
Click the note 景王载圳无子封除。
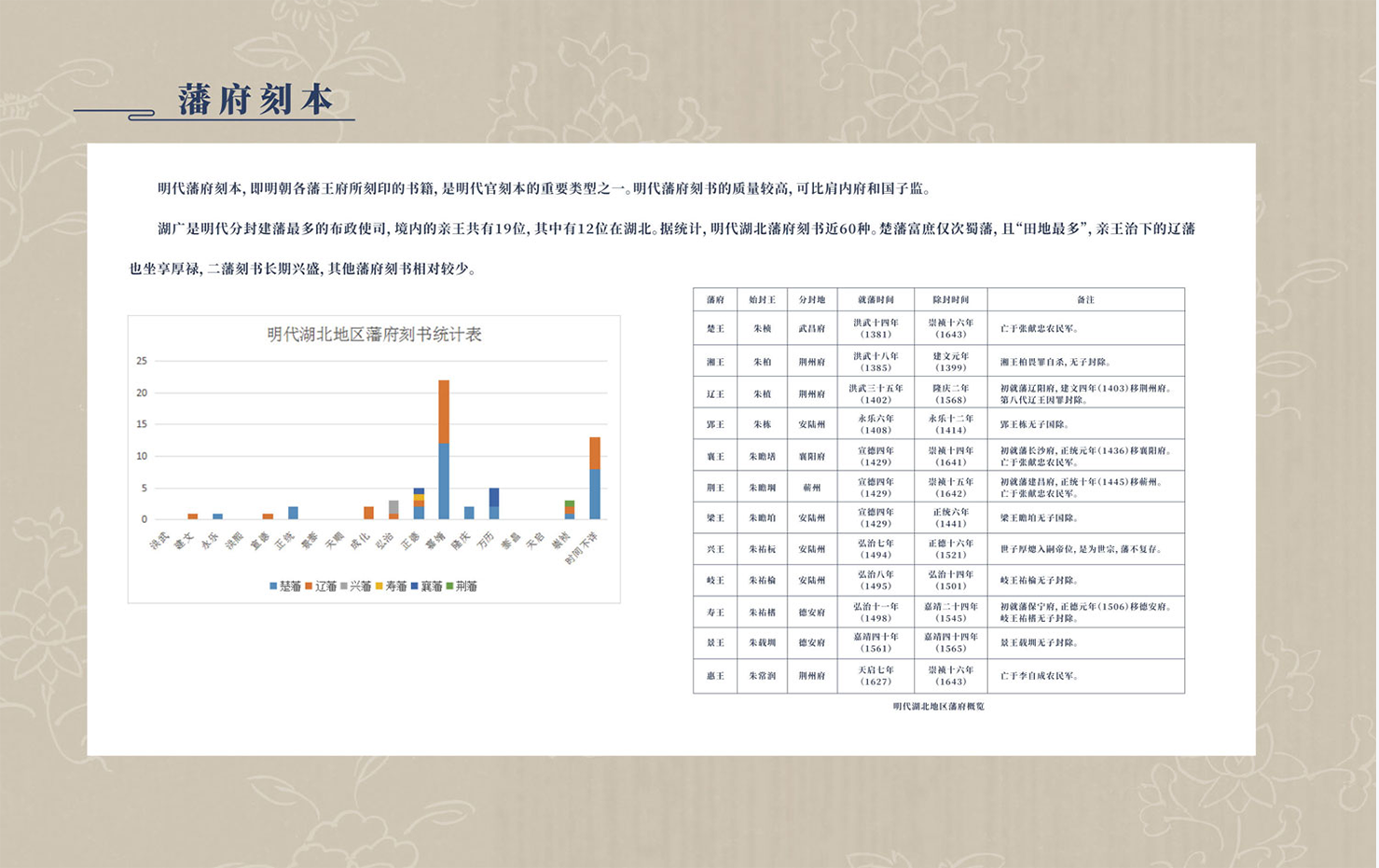(1041, 642)
